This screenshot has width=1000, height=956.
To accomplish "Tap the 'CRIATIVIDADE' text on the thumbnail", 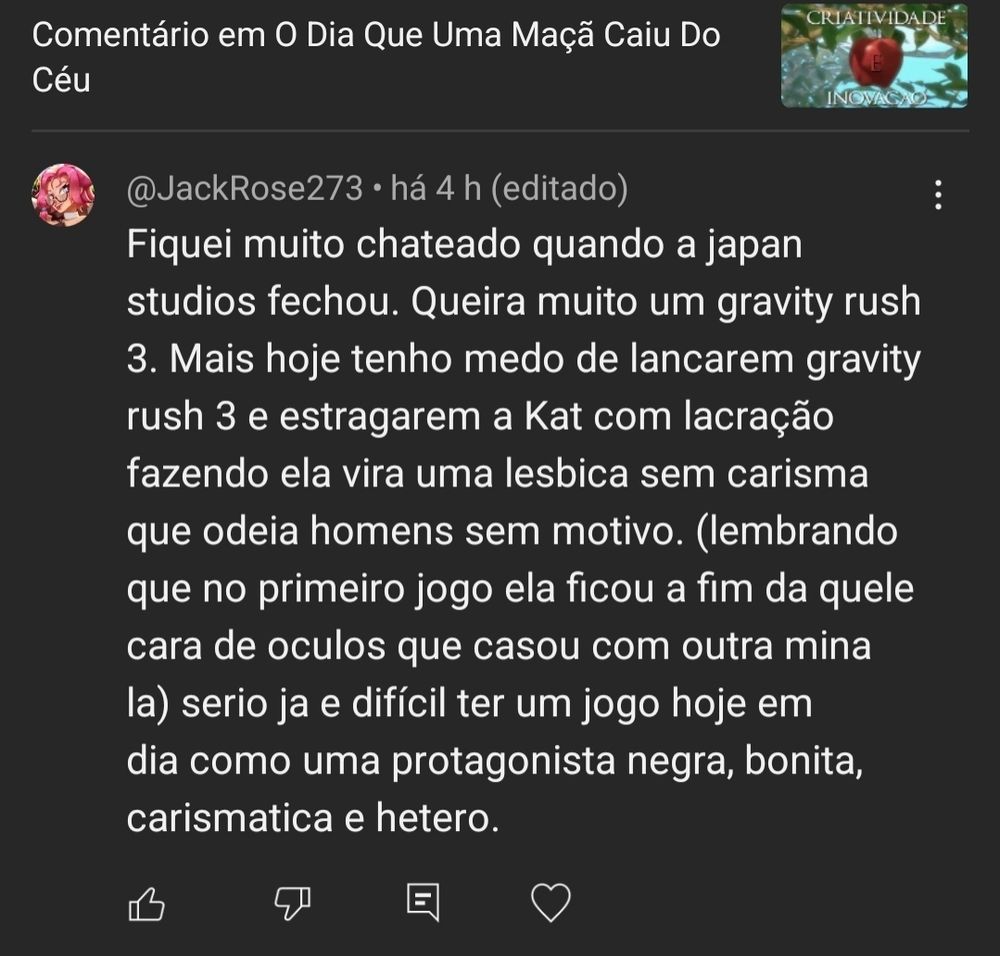I will pos(876,17).
